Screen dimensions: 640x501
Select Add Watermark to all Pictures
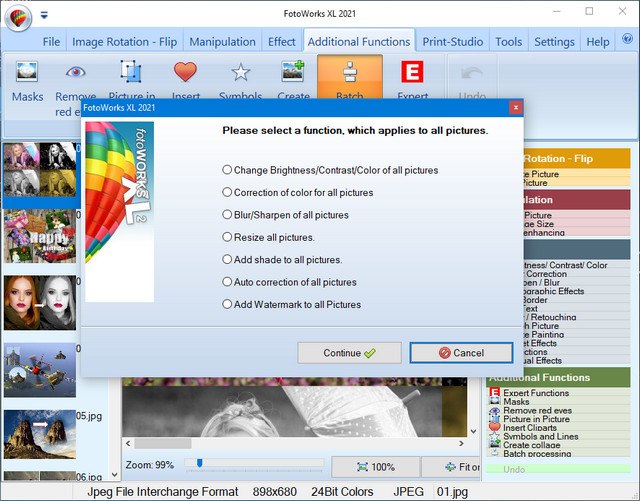[228, 304]
